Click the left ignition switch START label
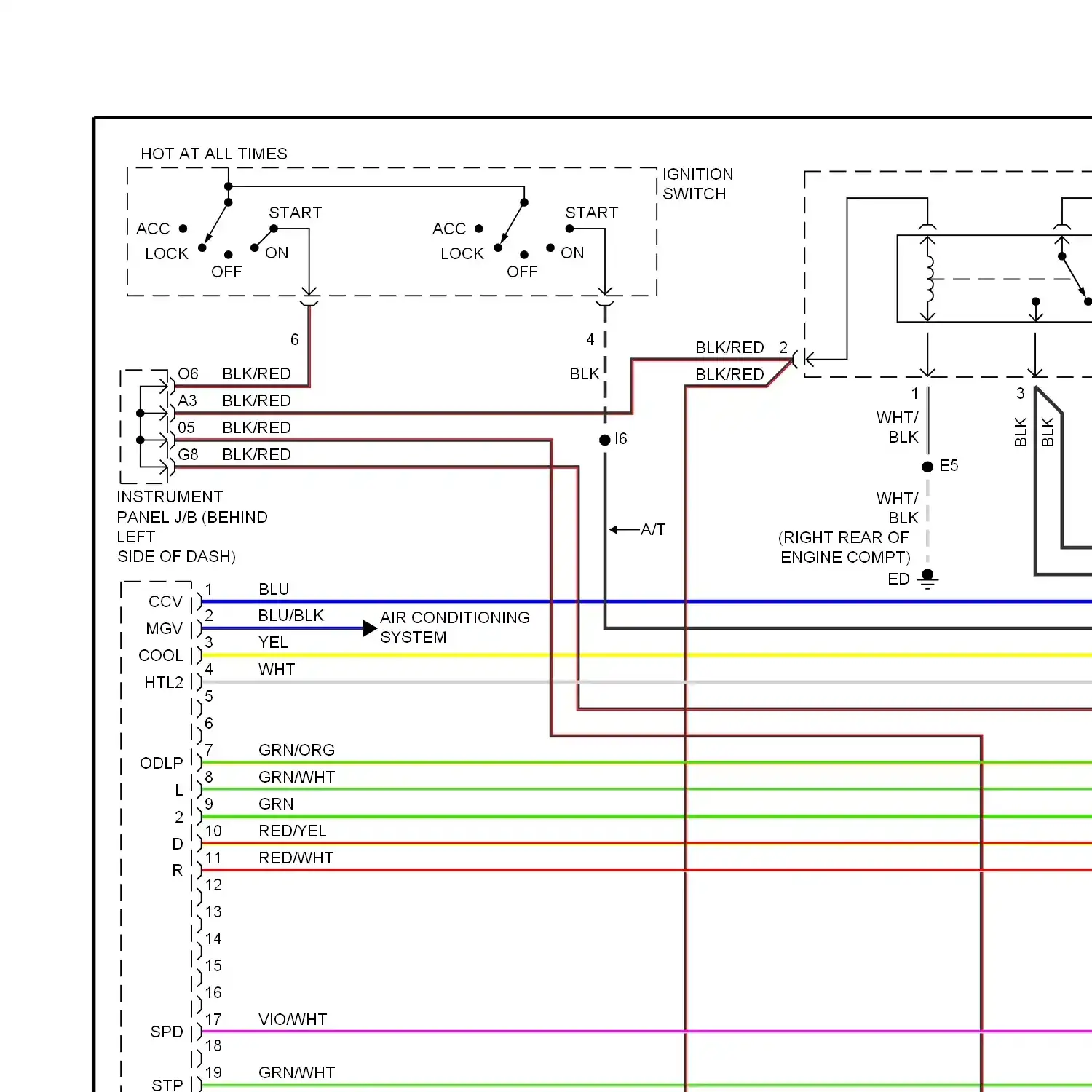The height and width of the screenshot is (1092, 1092). (296, 213)
